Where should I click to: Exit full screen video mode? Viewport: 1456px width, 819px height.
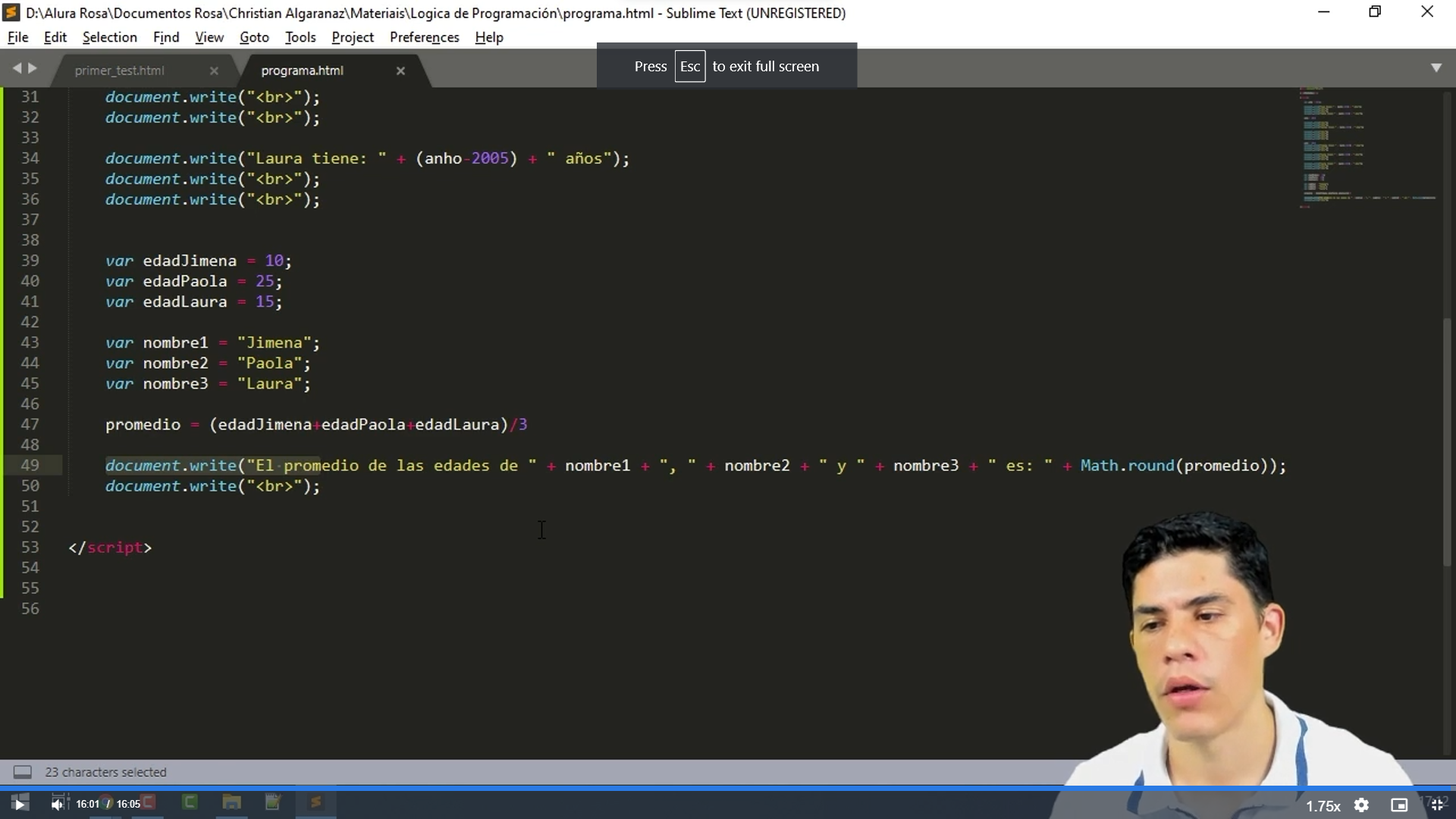pyautogui.click(x=1436, y=805)
